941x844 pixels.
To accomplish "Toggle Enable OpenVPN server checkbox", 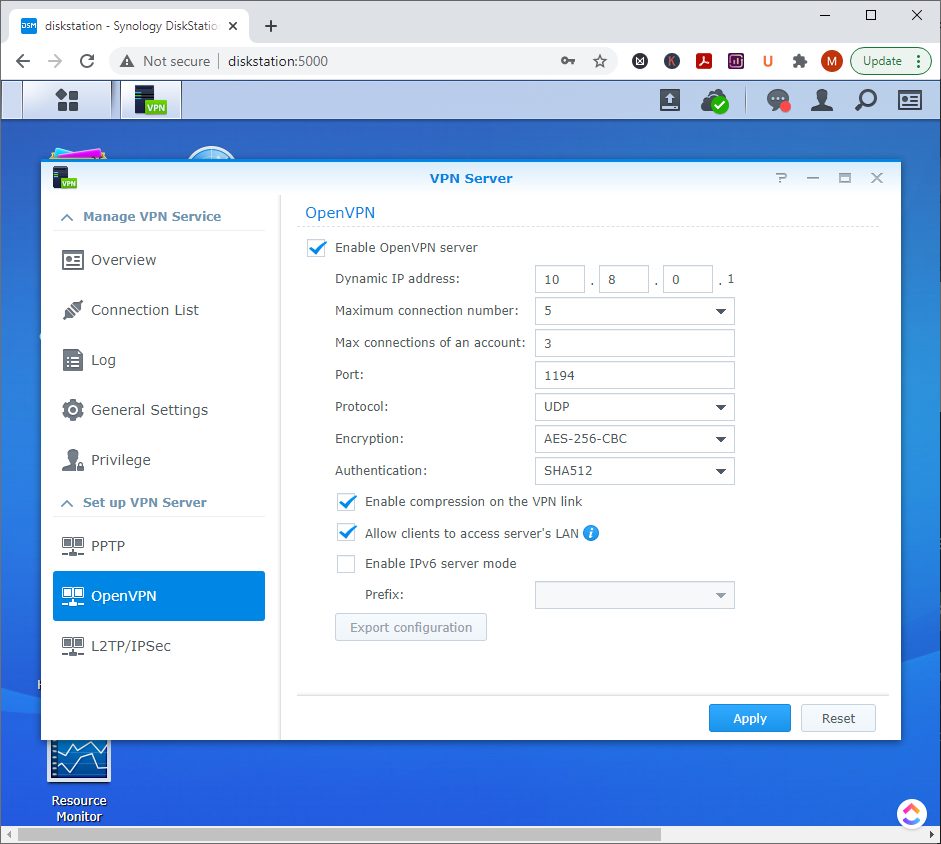I will tap(316, 247).
